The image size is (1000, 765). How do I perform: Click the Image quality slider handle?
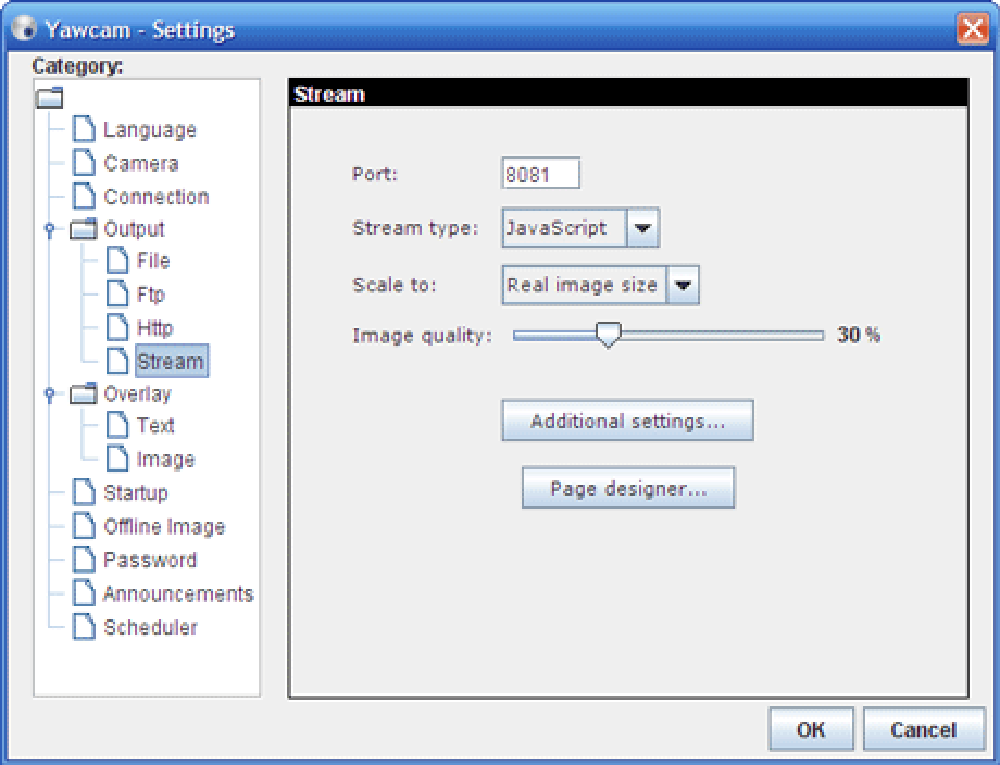tap(608, 336)
